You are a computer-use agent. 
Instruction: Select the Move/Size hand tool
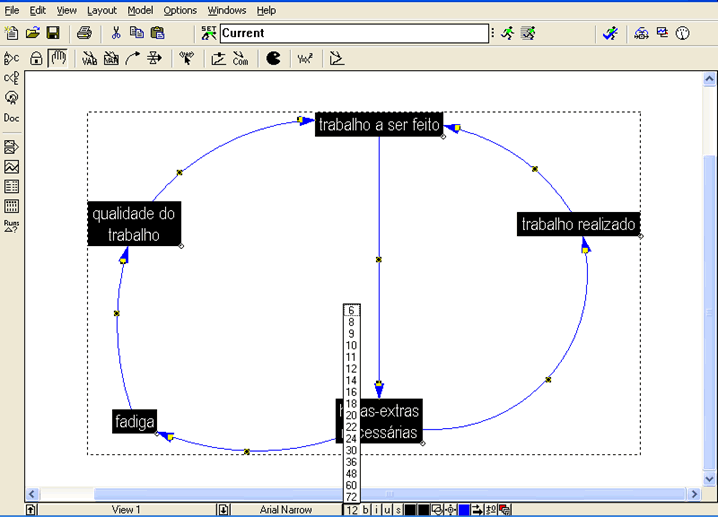[57, 59]
